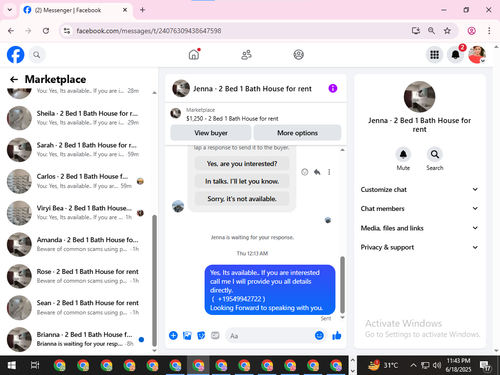Image resolution: width=500 pixels, height=375 pixels.
Task: Click the conversation list scrollbar thumb
Action: tap(154, 281)
